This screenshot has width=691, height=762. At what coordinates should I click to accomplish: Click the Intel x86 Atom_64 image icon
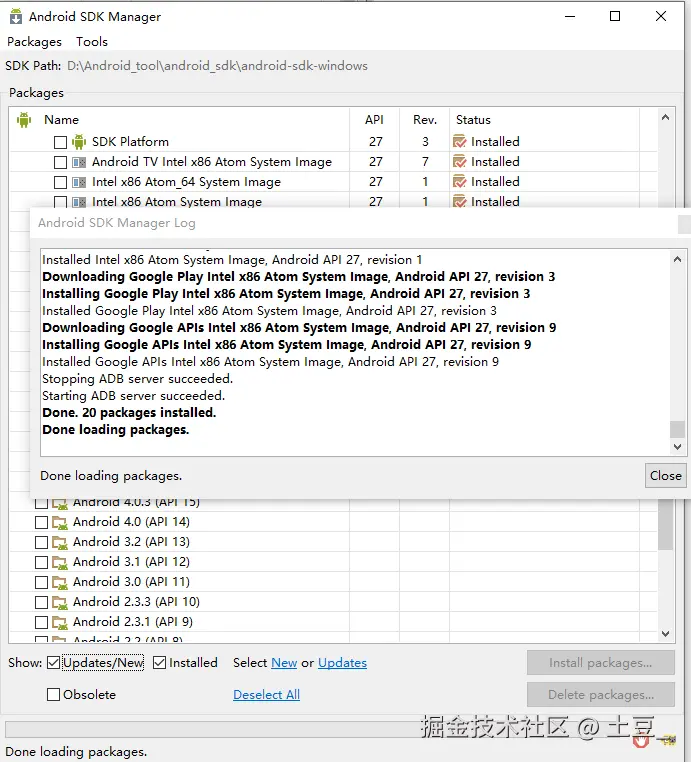click(x=79, y=182)
